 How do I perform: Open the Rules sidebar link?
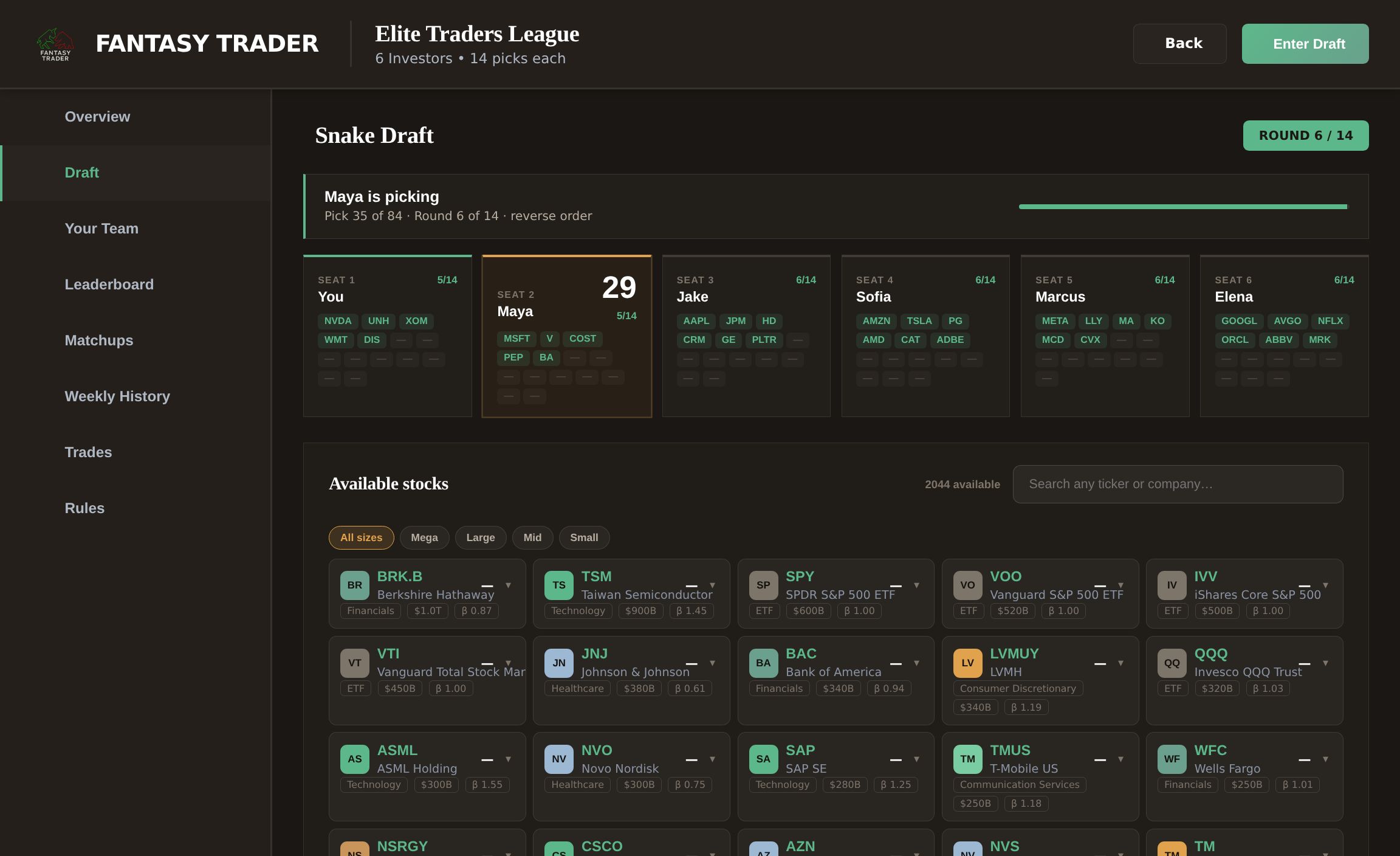pos(136,508)
